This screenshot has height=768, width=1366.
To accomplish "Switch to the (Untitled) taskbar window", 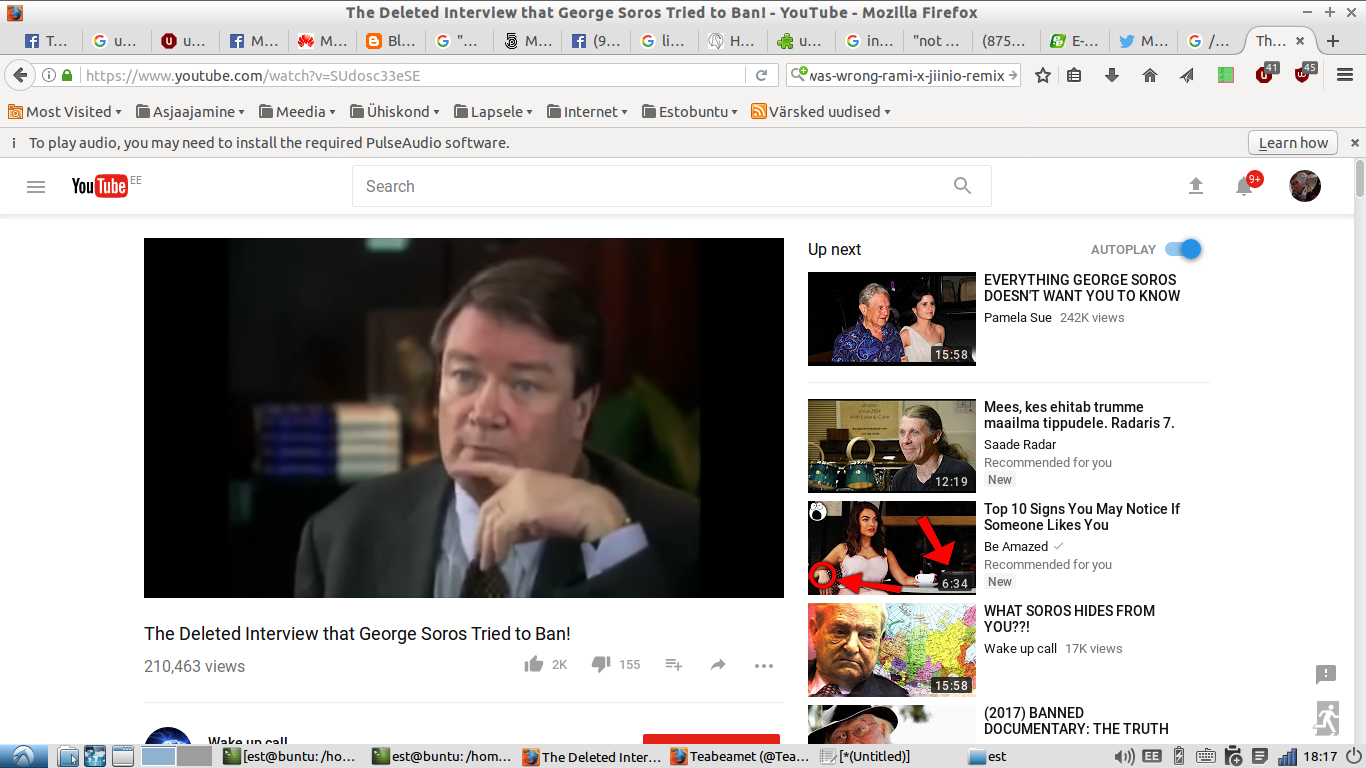I will pyautogui.click(x=866, y=757).
